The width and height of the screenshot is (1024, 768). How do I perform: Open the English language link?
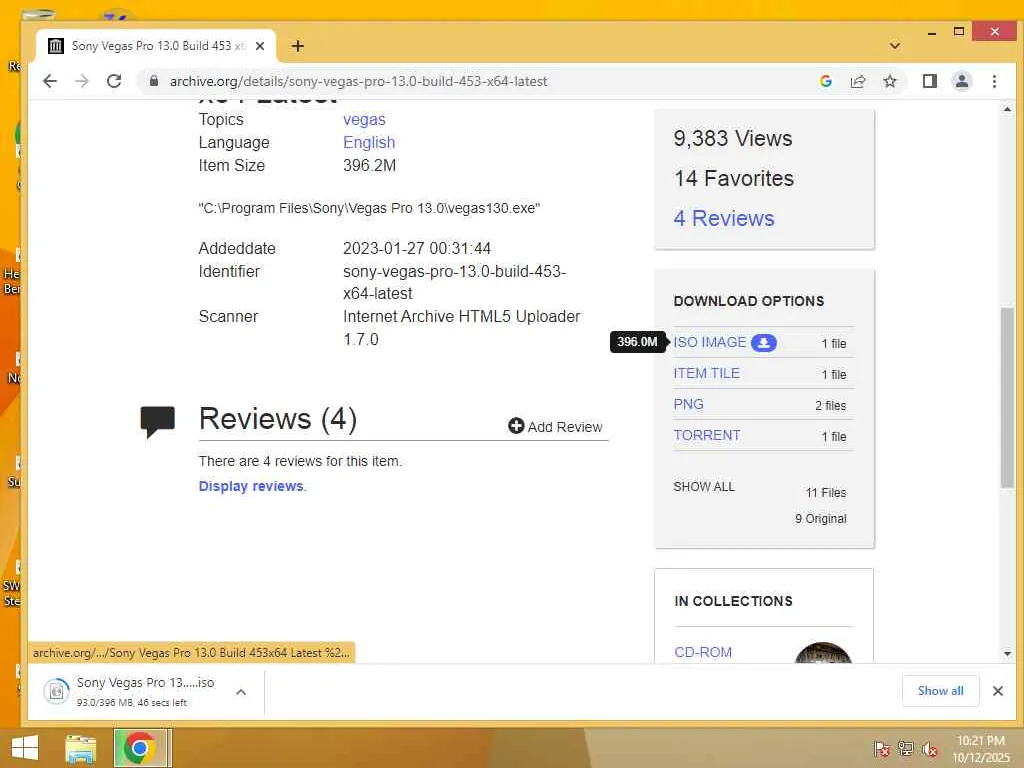pos(369,142)
